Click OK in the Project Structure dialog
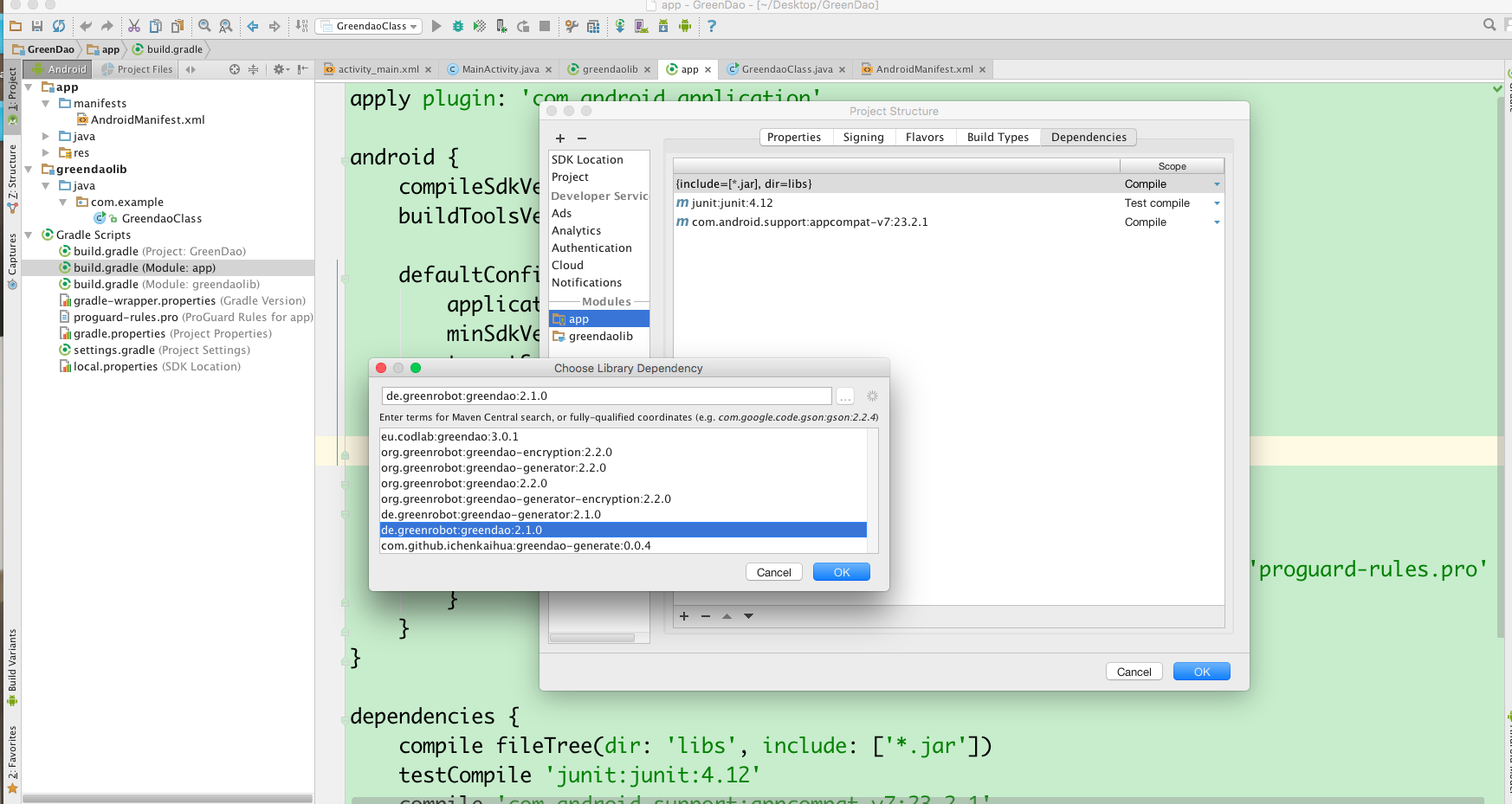The width and height of the screenshot is (1512, 804). 1202,672
